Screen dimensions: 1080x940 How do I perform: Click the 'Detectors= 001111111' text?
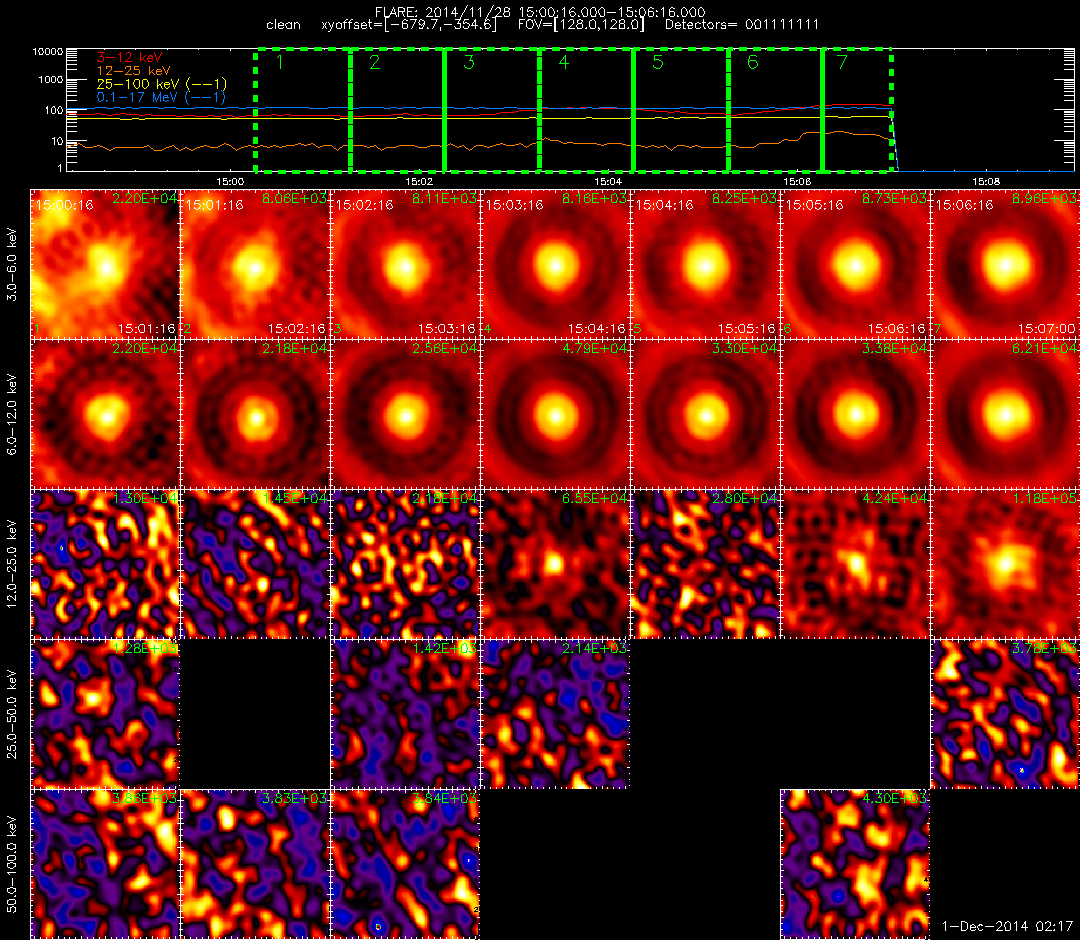(742, 25)
